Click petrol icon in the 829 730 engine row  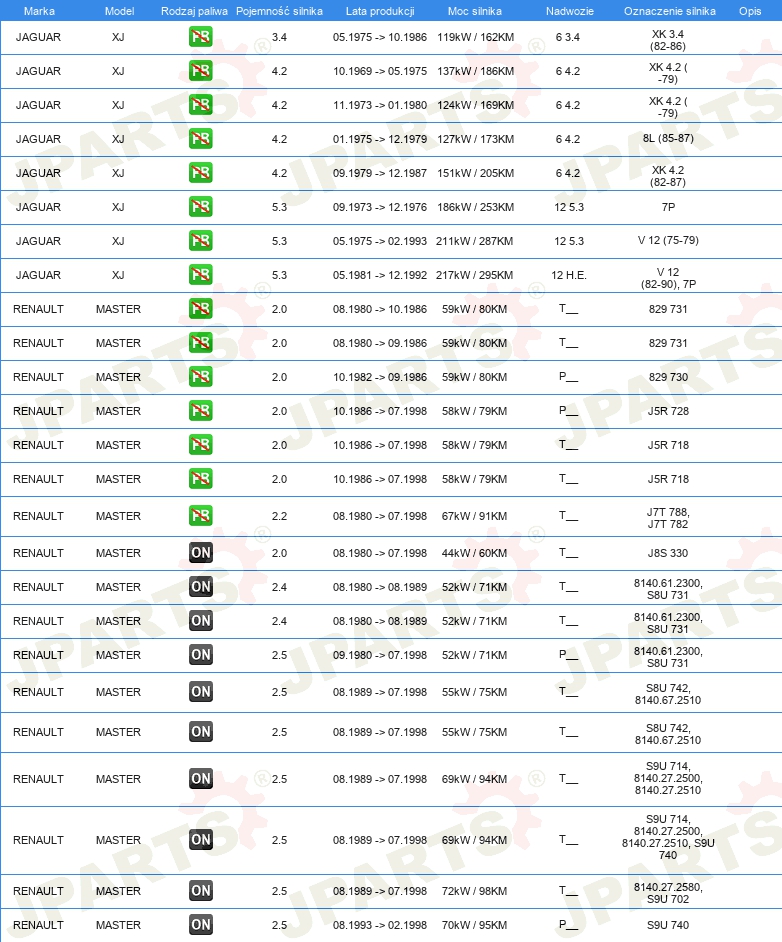click(x=201, y=377)
